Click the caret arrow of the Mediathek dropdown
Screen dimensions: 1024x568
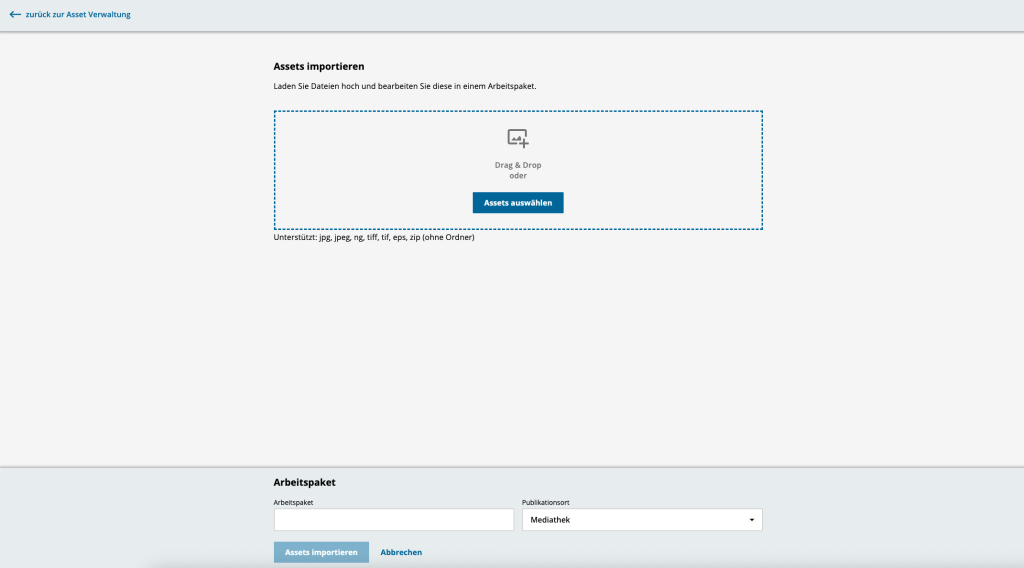click(x=751, y=520)
